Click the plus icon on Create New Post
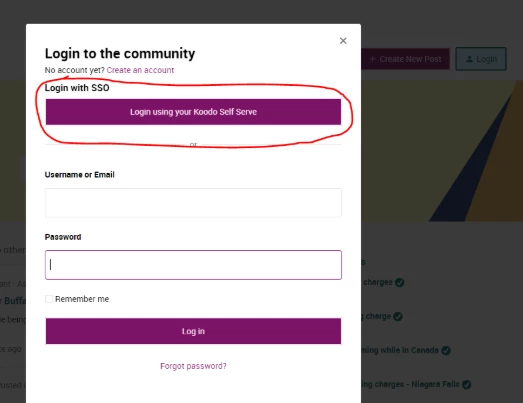 373,59
